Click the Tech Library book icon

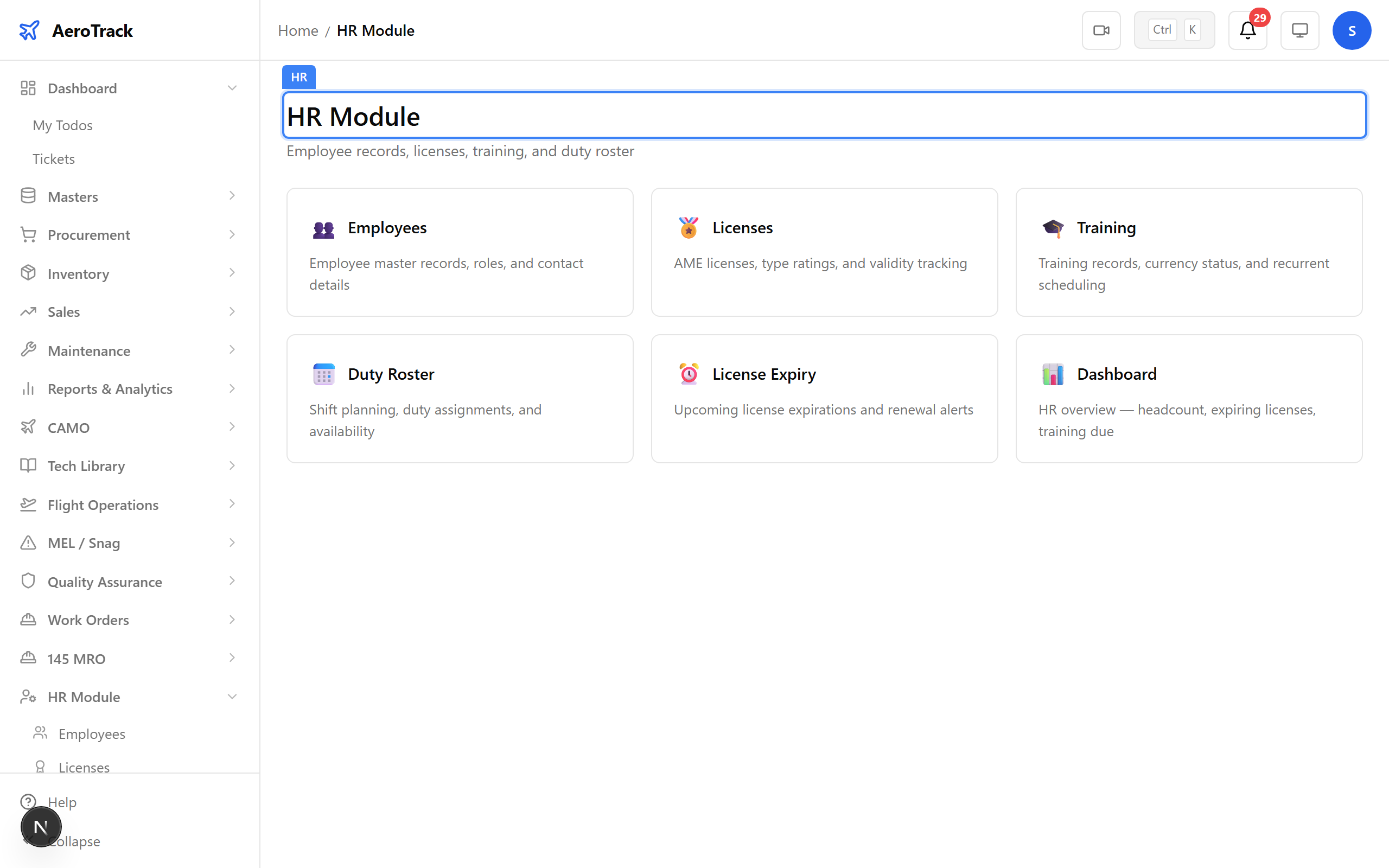pyautogui.click(x=28, y=465)
